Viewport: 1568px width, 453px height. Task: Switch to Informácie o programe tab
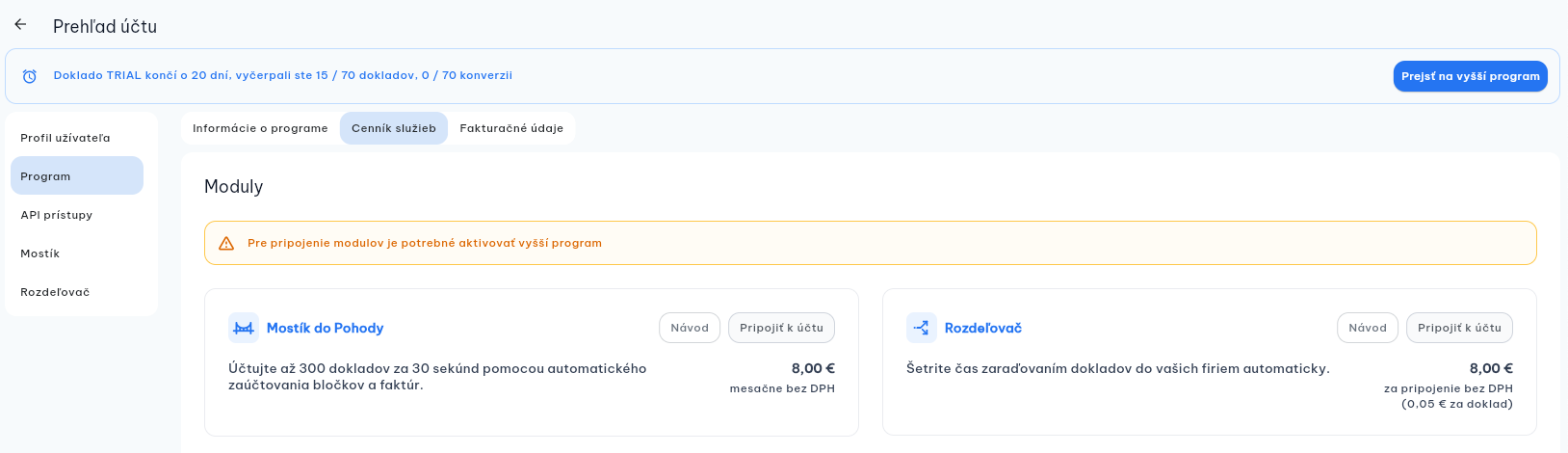pyautogui.click(x=260, y=128)
